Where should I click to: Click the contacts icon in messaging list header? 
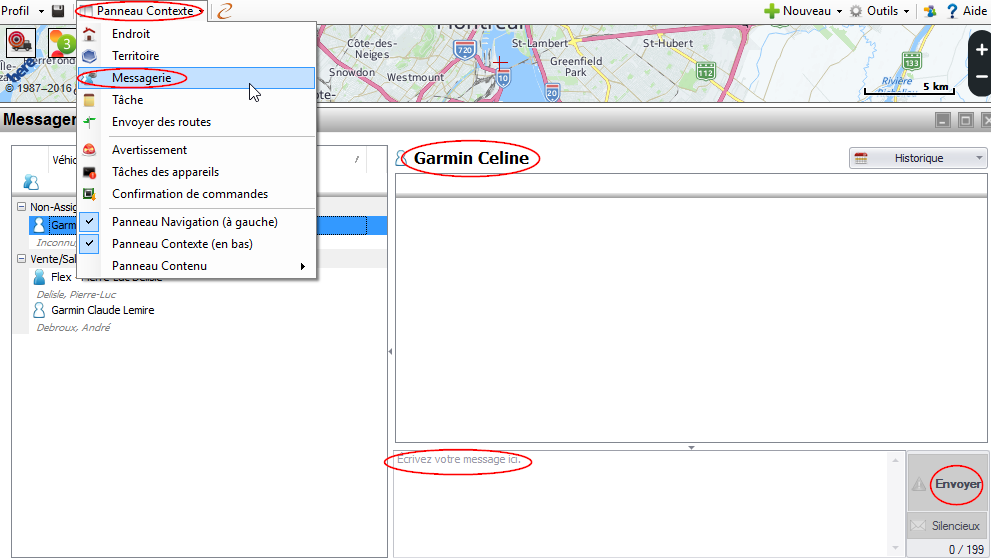pos(31,181)
